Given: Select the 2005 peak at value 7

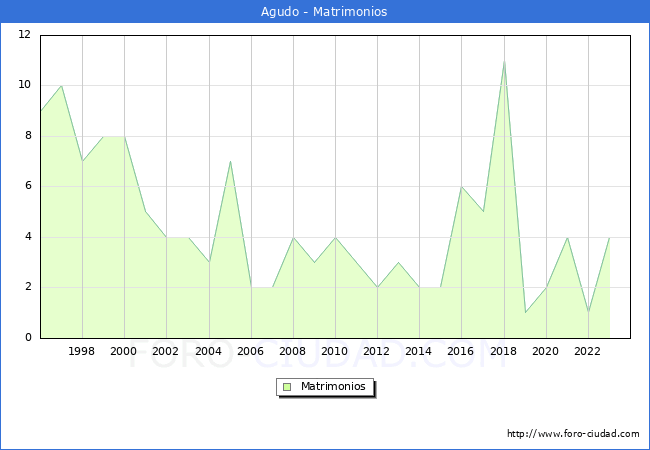Looking at the screenshot, I should point(230,161).
